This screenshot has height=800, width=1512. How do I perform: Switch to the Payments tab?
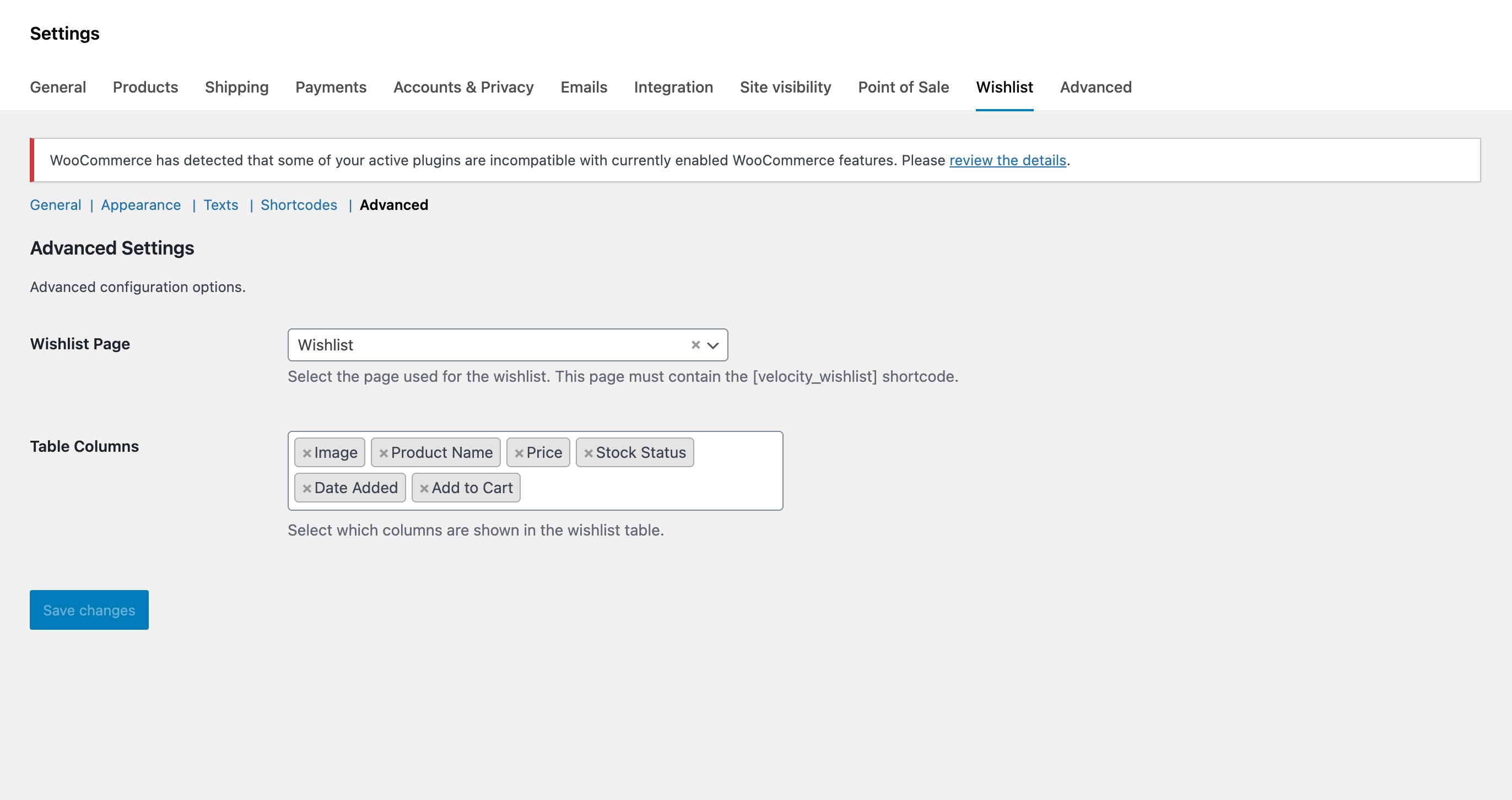[x=331, y=87]
